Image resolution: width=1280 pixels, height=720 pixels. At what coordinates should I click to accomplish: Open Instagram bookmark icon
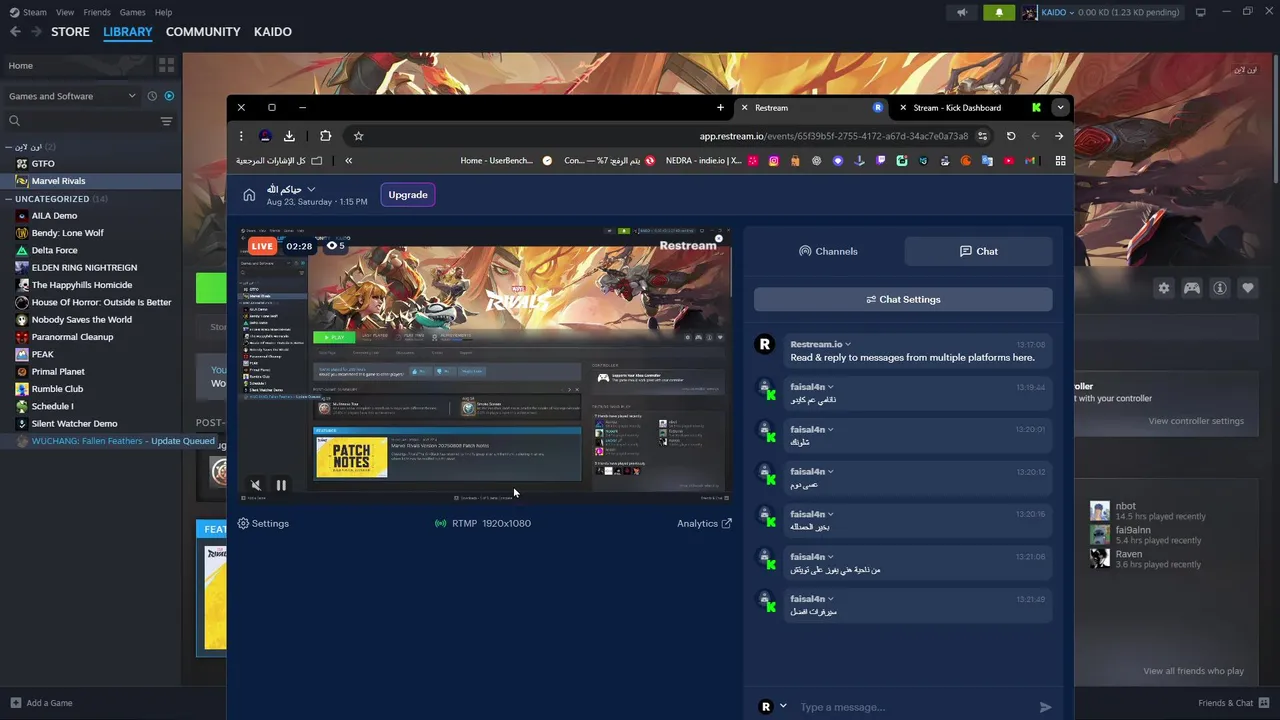tap(773, 160)
